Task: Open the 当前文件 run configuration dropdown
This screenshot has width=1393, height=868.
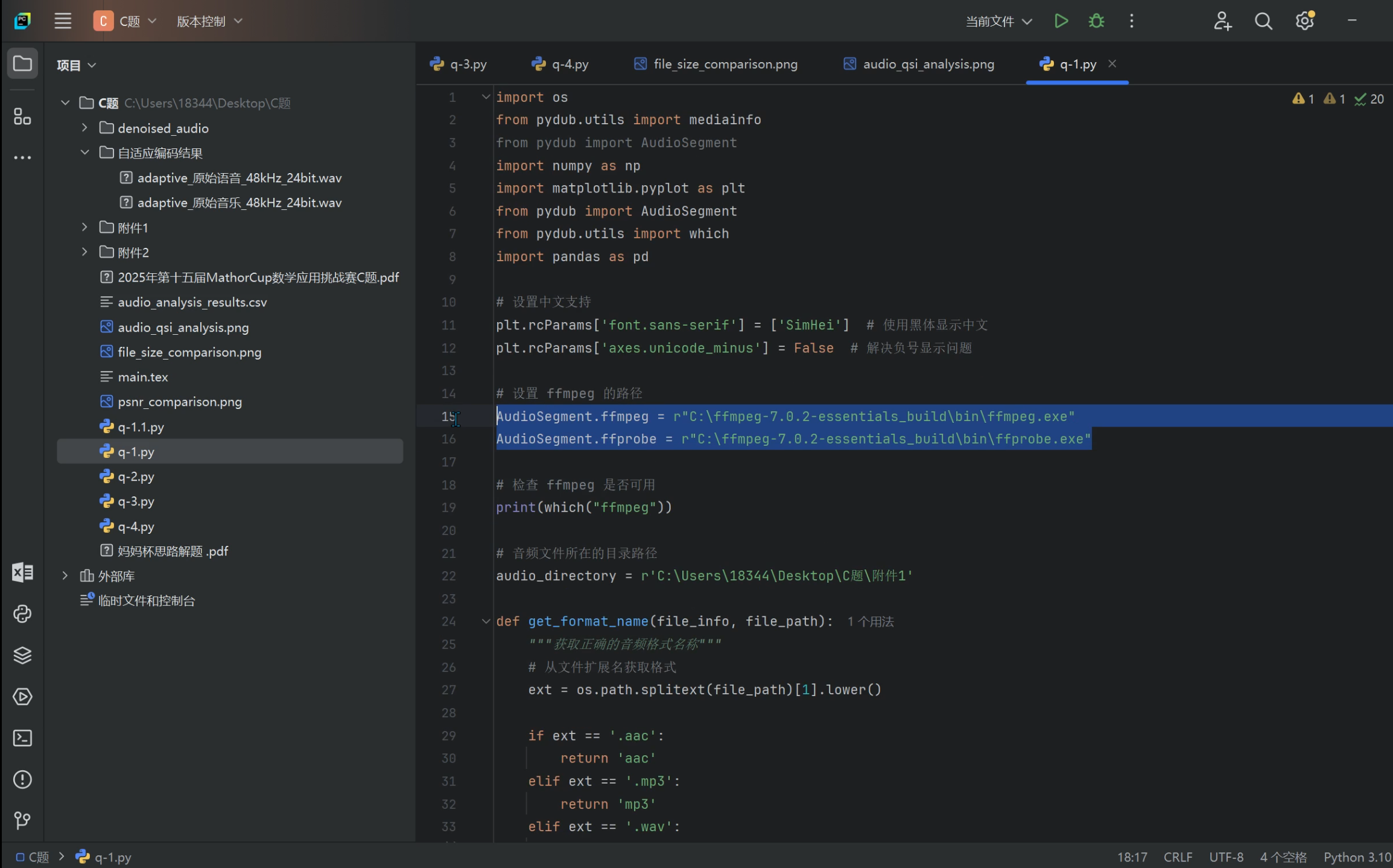Action: point(998,21)
